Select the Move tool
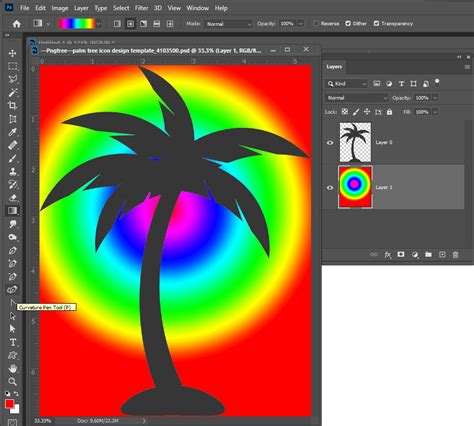The image size is (474, 426). [13, 53]
